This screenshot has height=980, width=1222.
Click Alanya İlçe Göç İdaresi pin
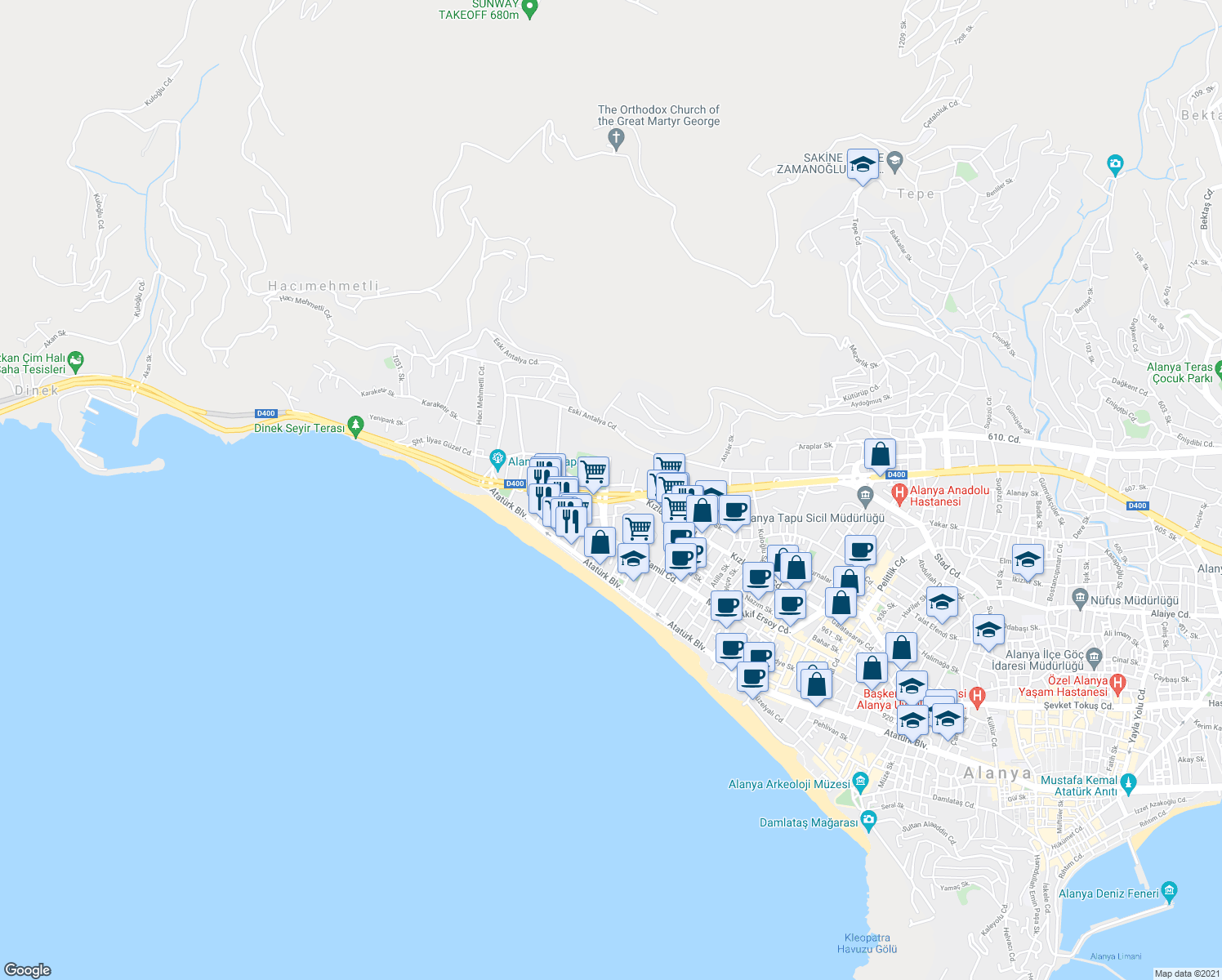pos(1095,656)
